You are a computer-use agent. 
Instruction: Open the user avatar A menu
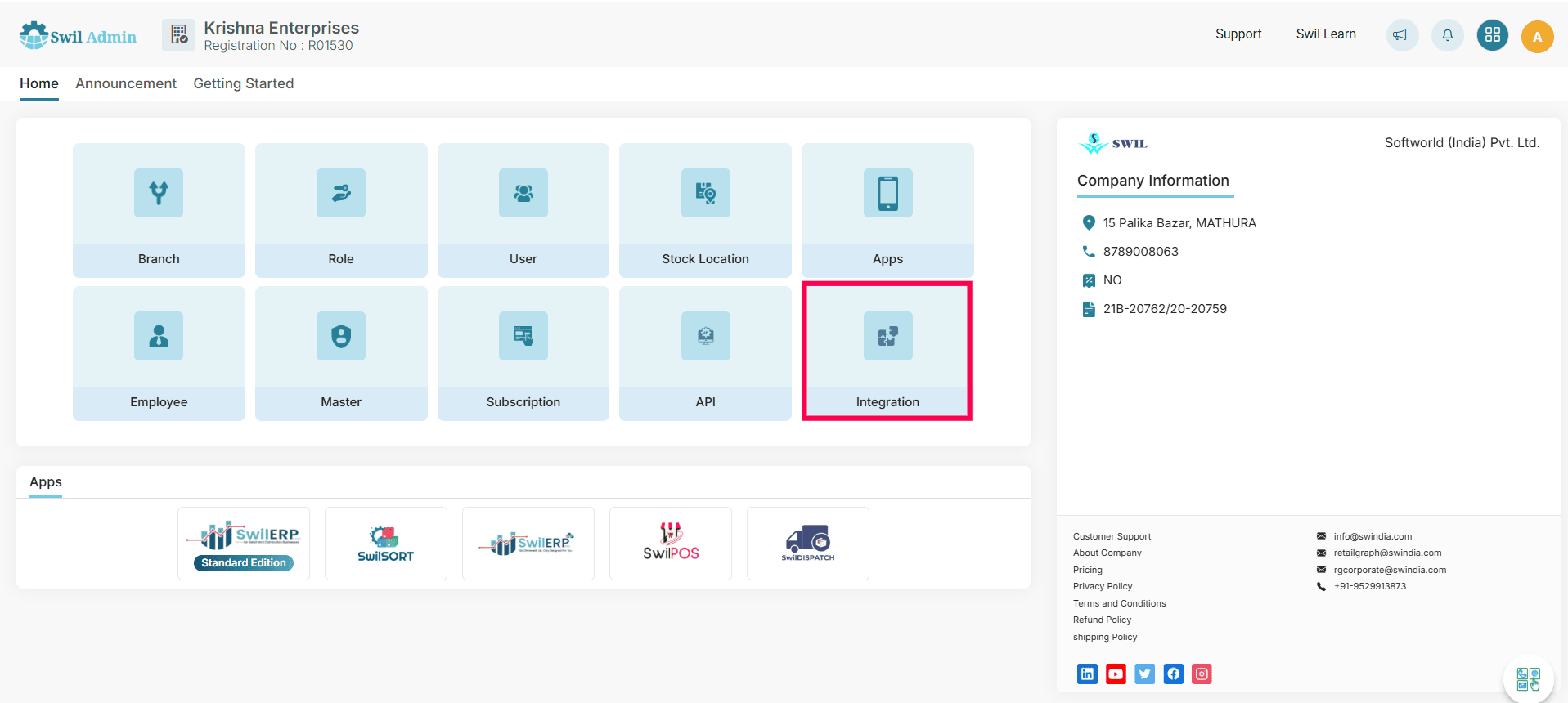tap(1538, 36)
